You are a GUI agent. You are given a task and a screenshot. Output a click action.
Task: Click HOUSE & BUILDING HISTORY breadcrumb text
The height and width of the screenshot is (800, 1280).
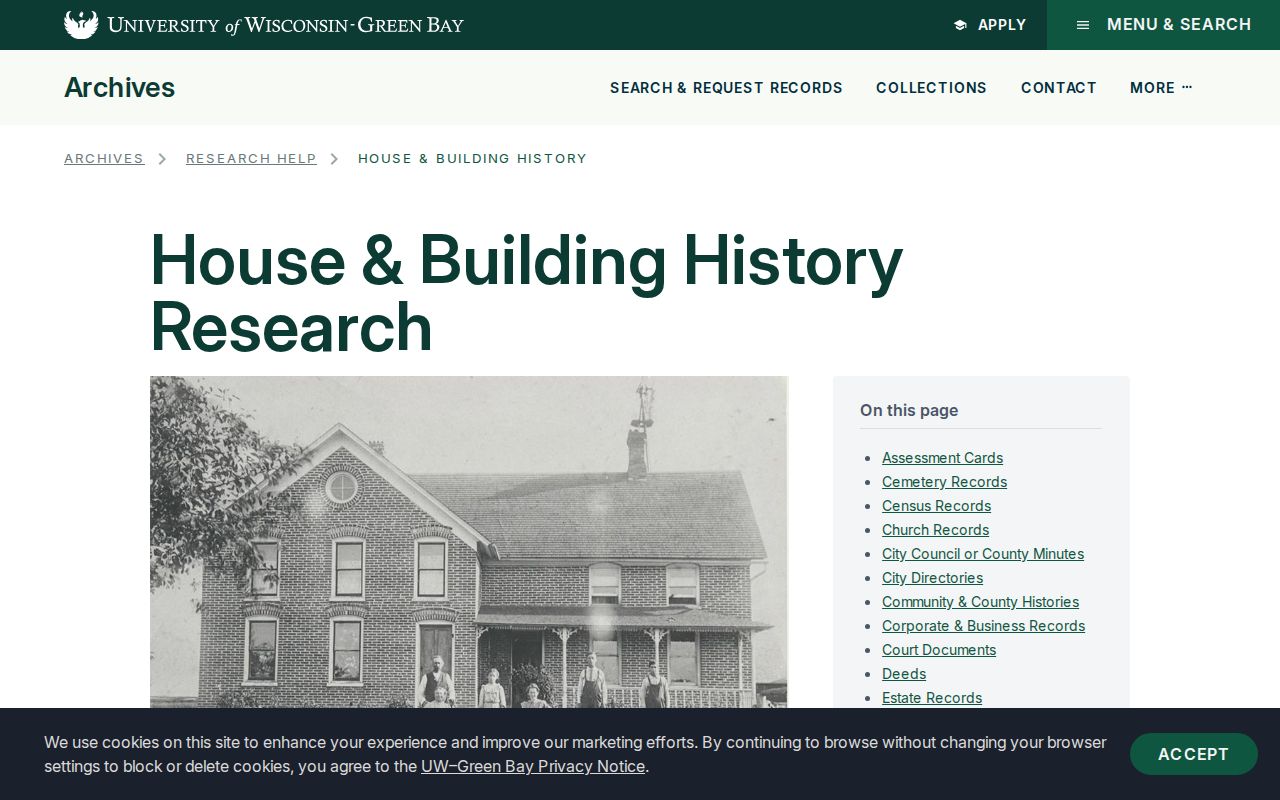pos(472,158)
